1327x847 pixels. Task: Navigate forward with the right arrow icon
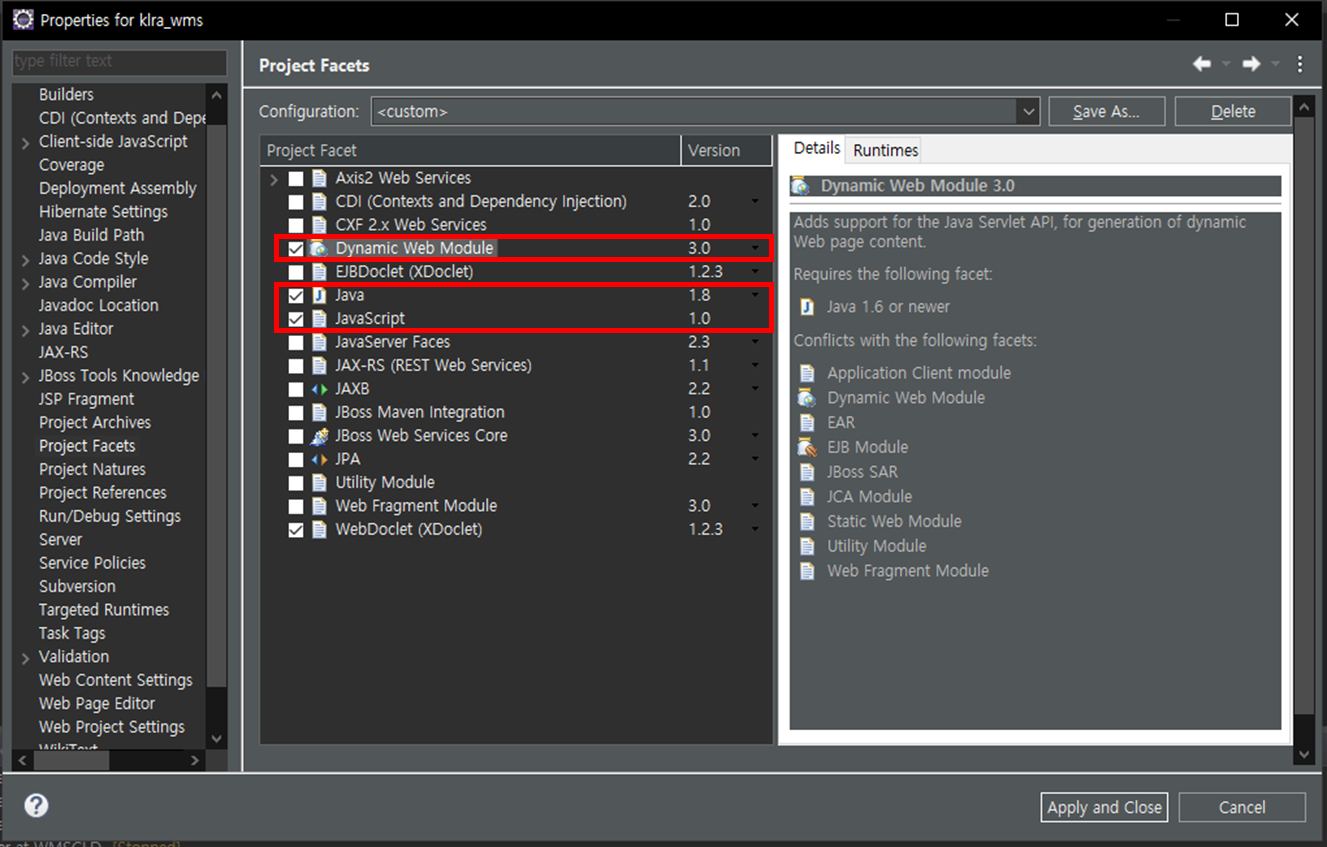1251,65
